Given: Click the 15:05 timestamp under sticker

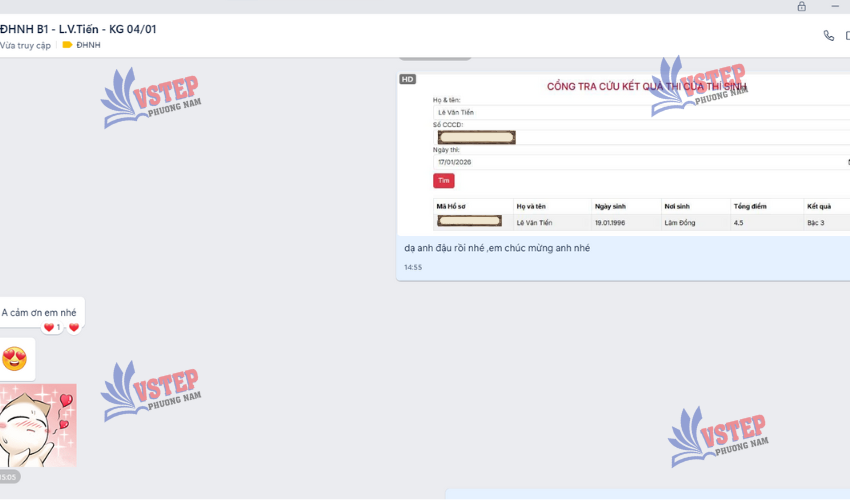Looking at the screenshot, I should click(9, 477).
